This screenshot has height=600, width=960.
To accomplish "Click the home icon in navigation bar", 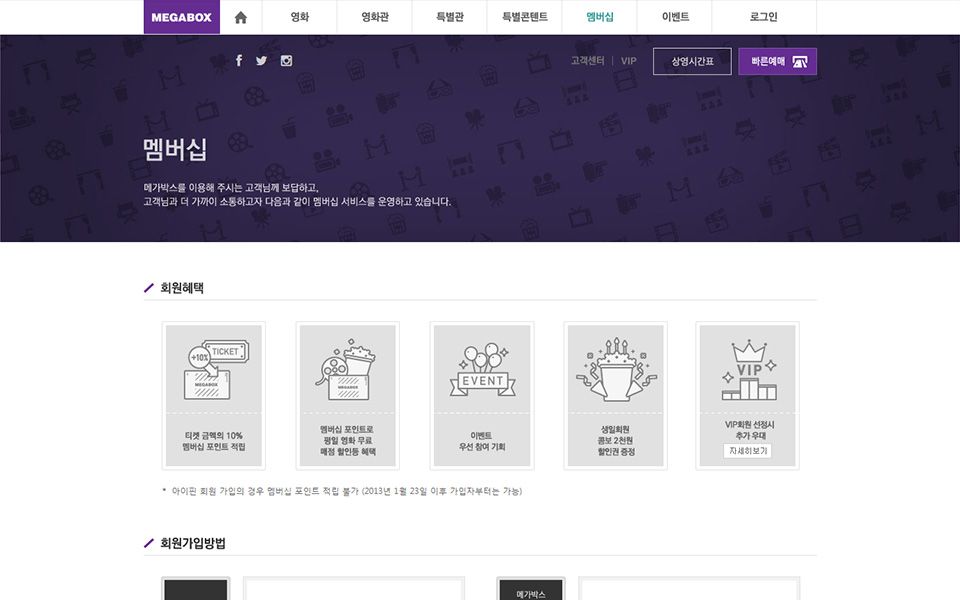I will coord(240,17).
